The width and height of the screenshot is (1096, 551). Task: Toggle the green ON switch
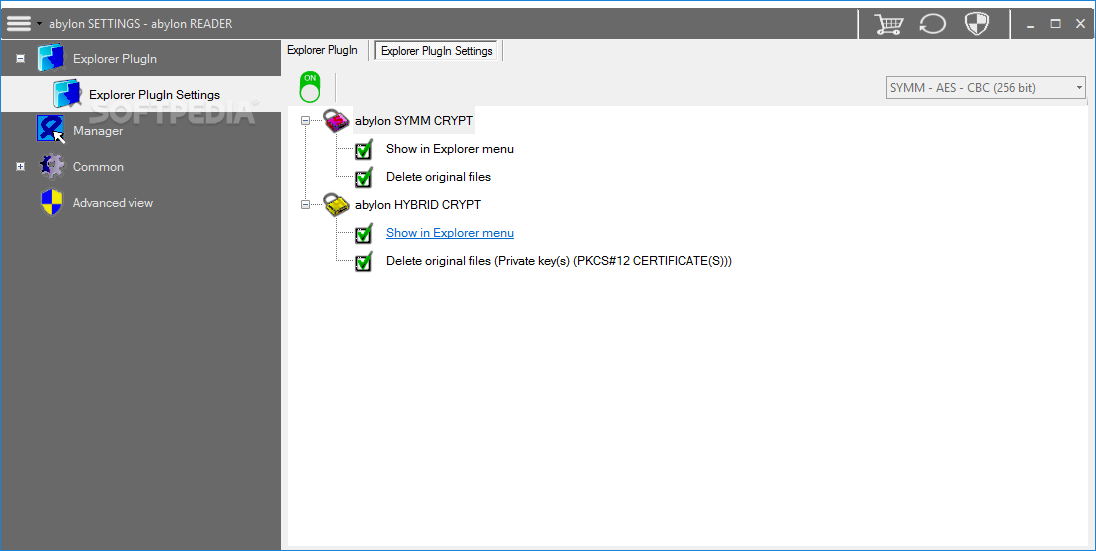click(x=310, y=87)
